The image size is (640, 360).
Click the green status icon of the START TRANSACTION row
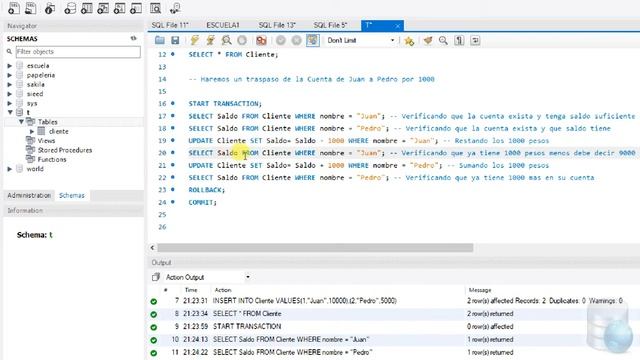coord(153,327)
